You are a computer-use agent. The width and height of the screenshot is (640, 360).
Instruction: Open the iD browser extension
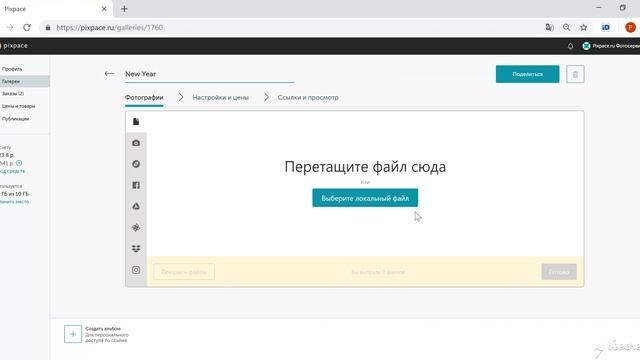click(x=606, y=27)
